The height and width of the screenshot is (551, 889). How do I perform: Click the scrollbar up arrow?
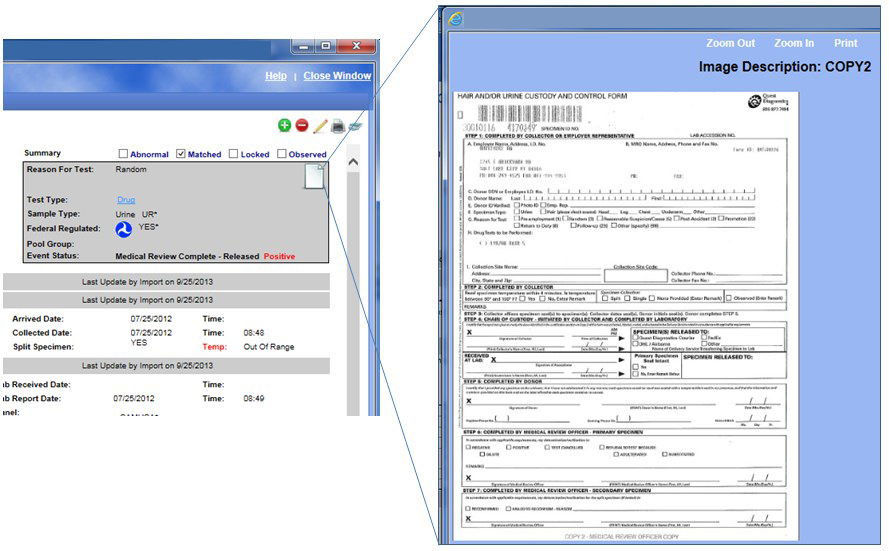point(352,161)
